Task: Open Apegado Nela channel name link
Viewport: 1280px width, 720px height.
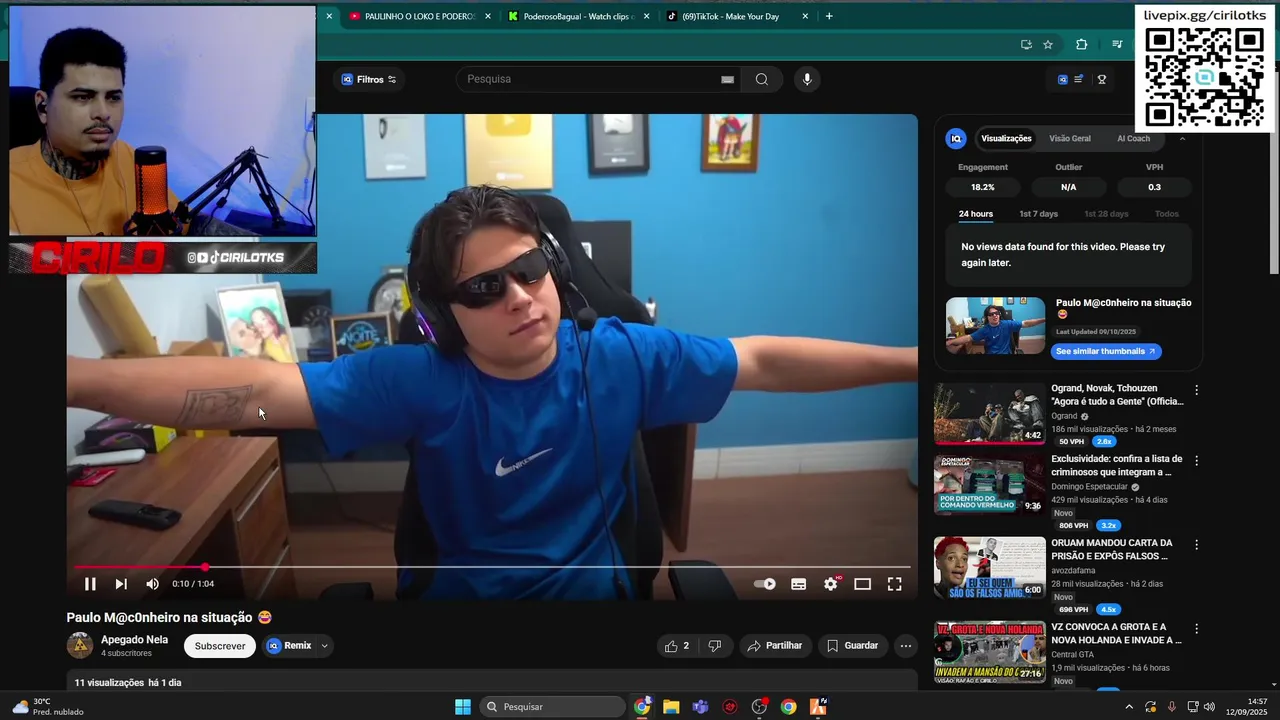Action: click(134, 640)
